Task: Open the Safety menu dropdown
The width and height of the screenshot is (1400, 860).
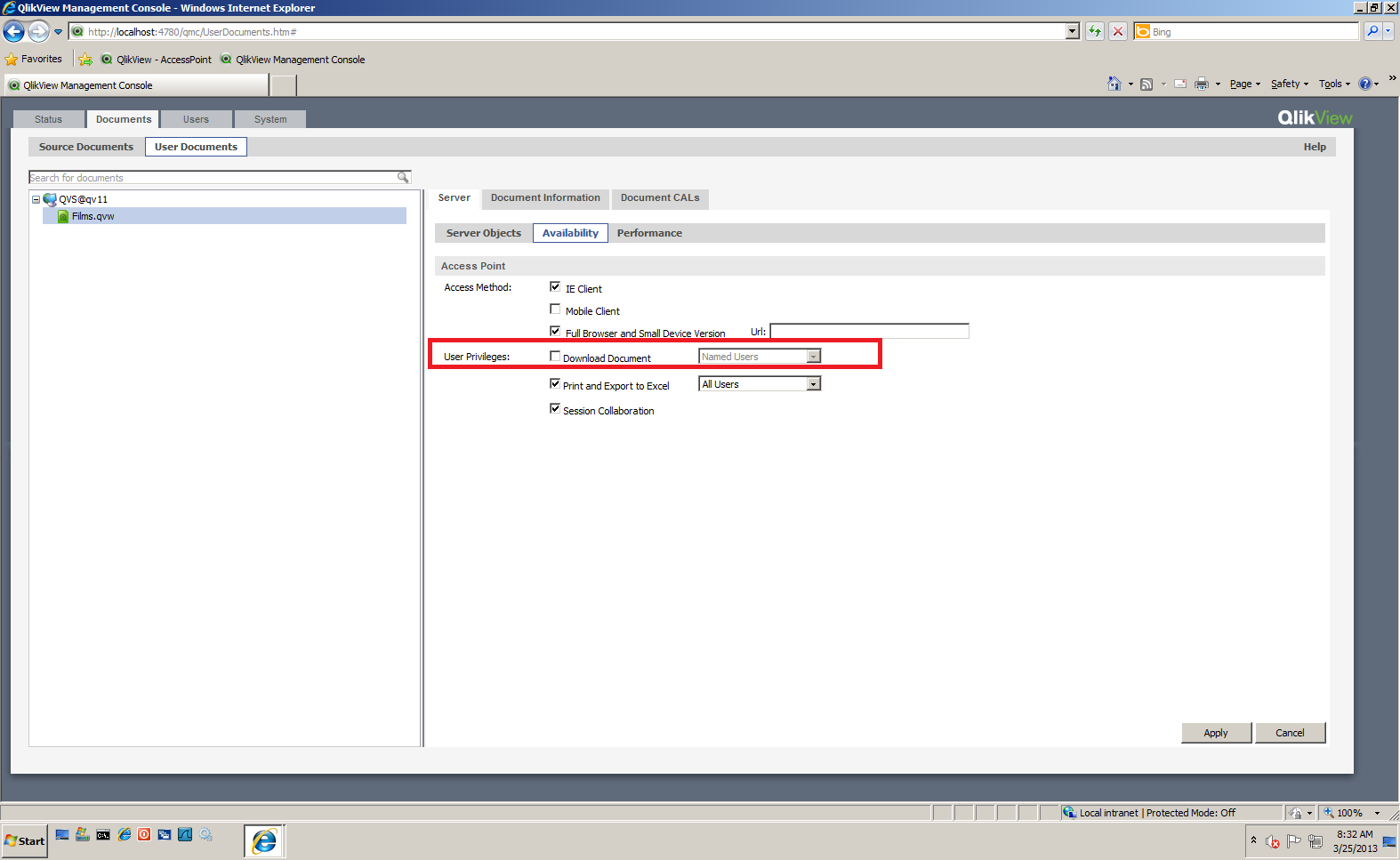Action: 1289,84
